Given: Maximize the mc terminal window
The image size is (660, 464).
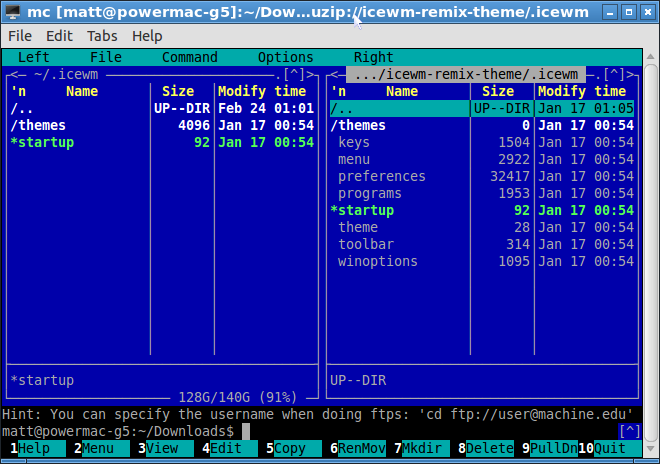Looking at the screenshot, I should point(629,13).
